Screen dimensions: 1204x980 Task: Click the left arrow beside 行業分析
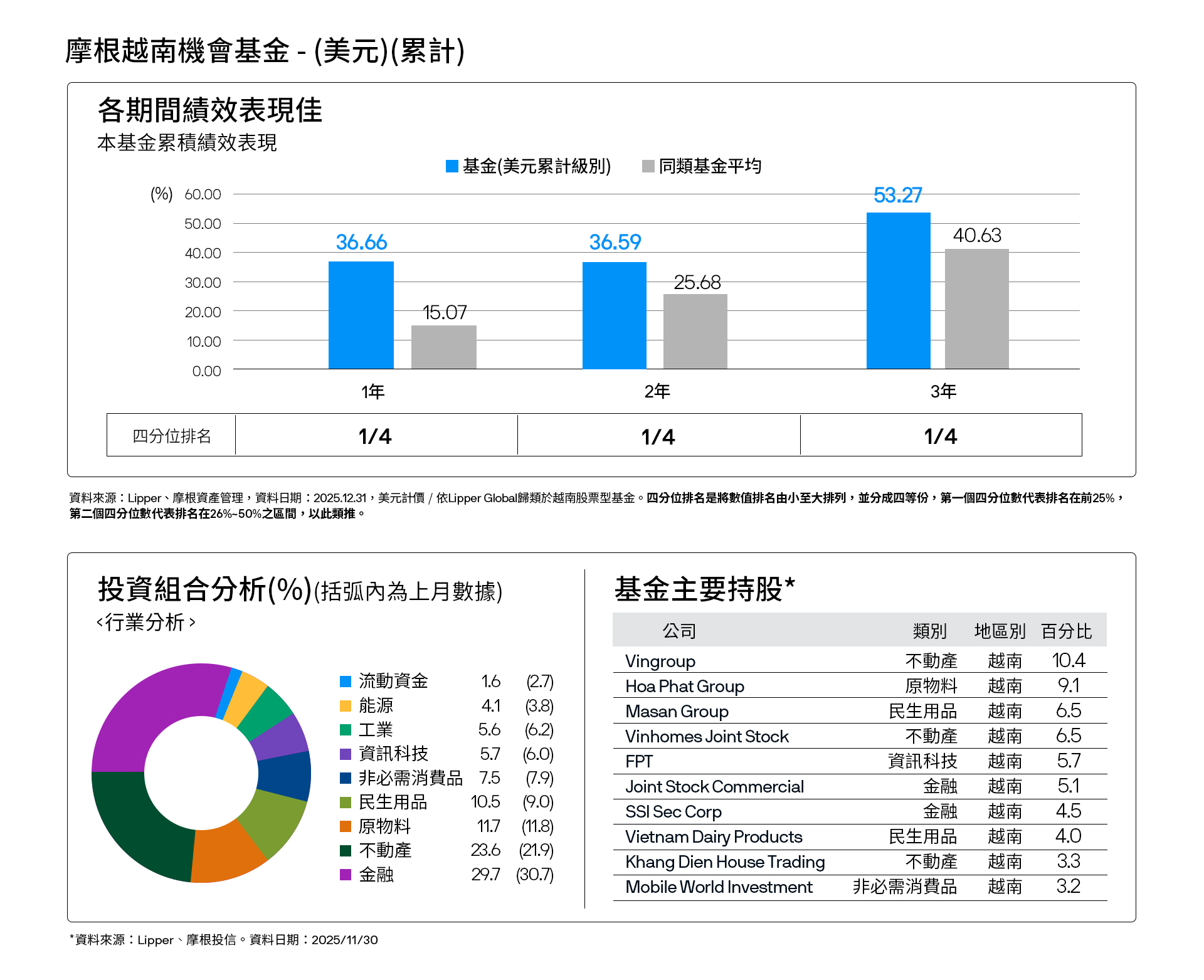pyautogui.click(x=100, y=623)
